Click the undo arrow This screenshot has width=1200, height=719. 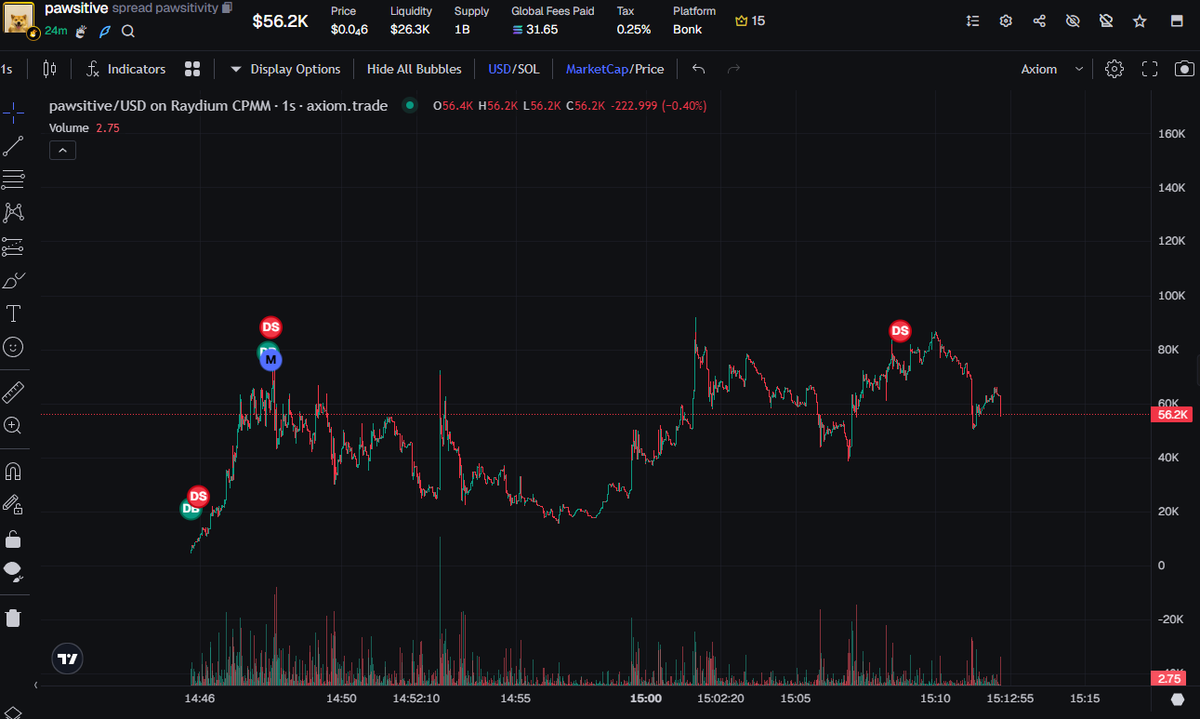coord(699,69)
